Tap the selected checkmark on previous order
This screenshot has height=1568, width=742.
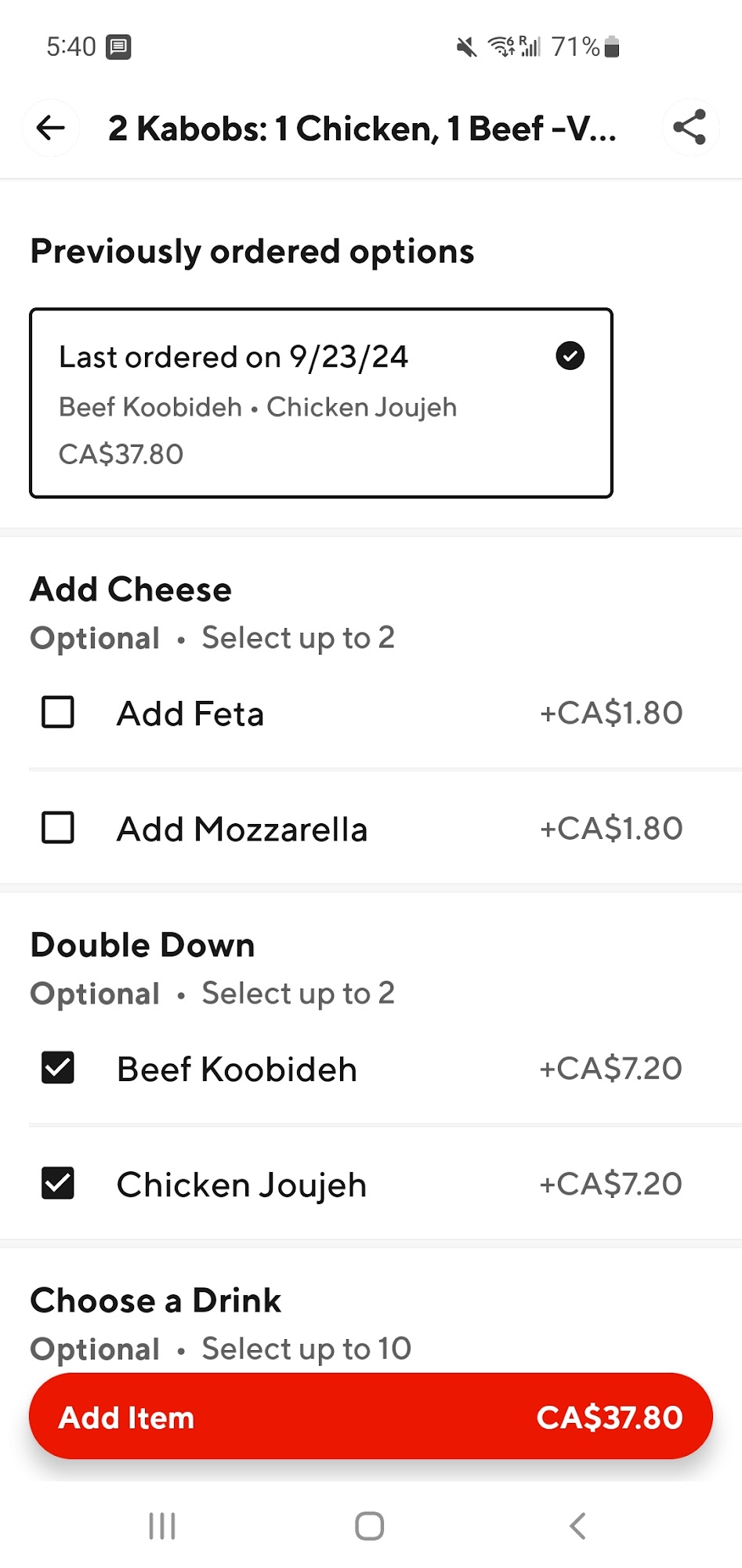(x=570, y=356)
